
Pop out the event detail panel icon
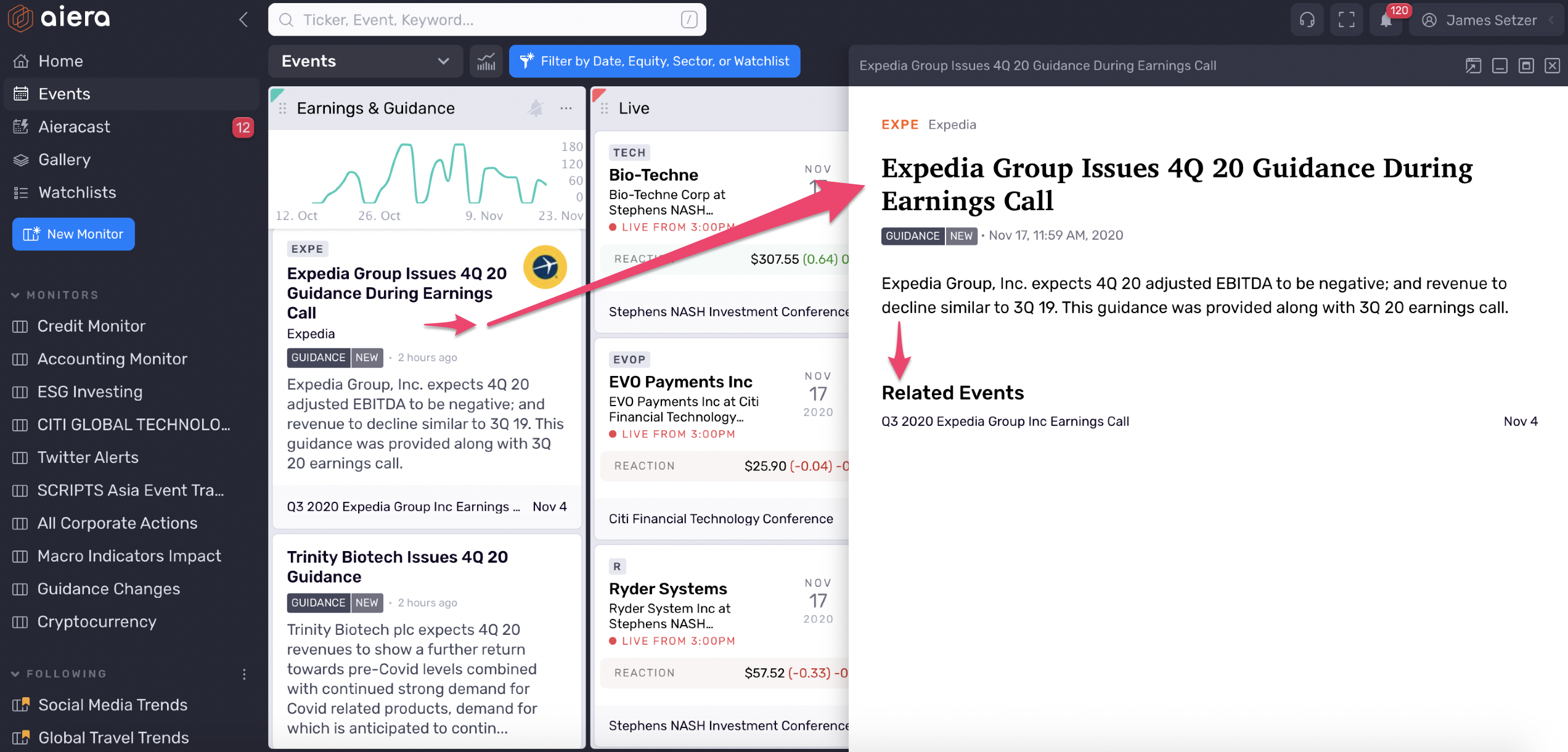click(1473, 65)
